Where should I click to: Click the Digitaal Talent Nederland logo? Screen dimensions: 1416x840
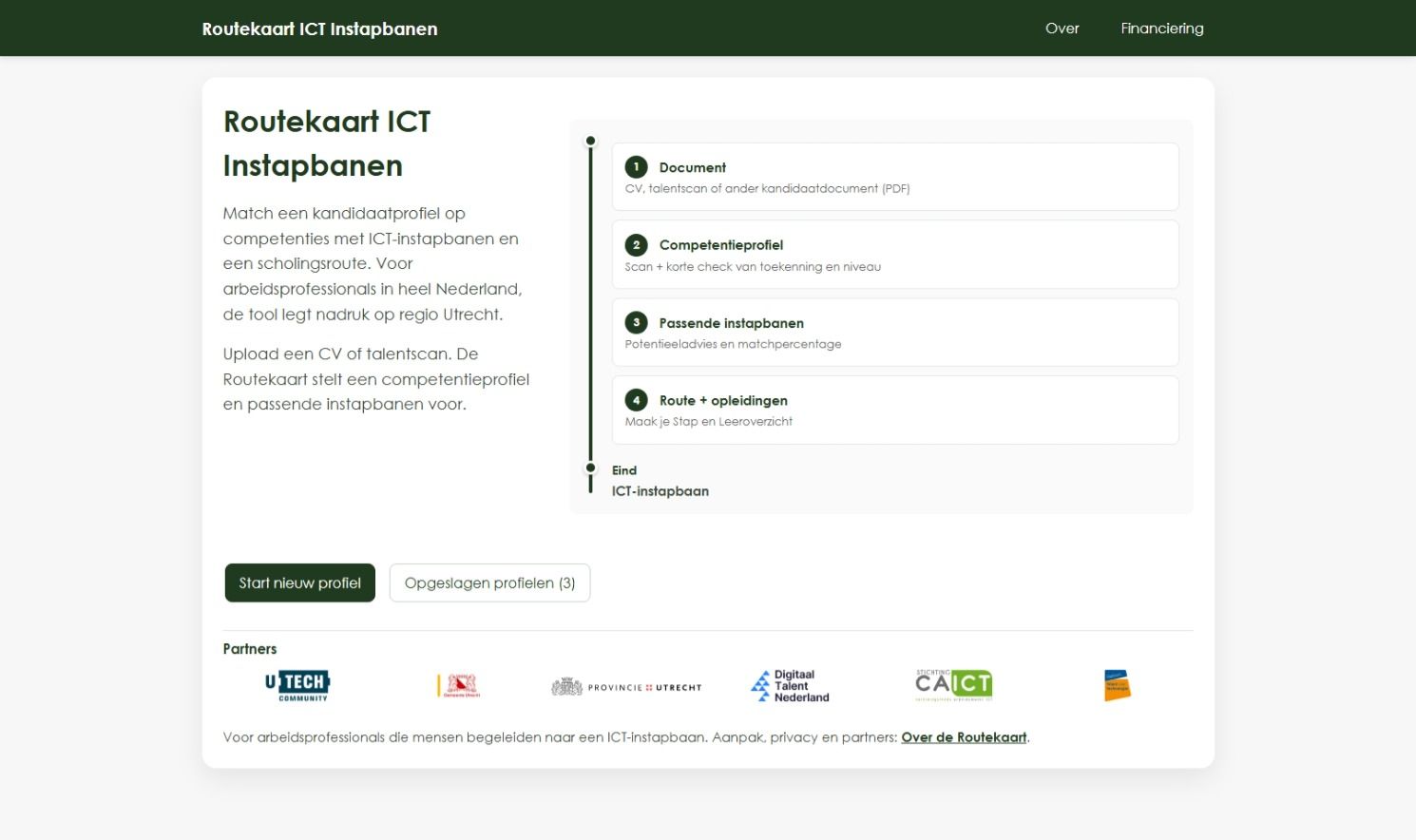[x=791, y=685]
